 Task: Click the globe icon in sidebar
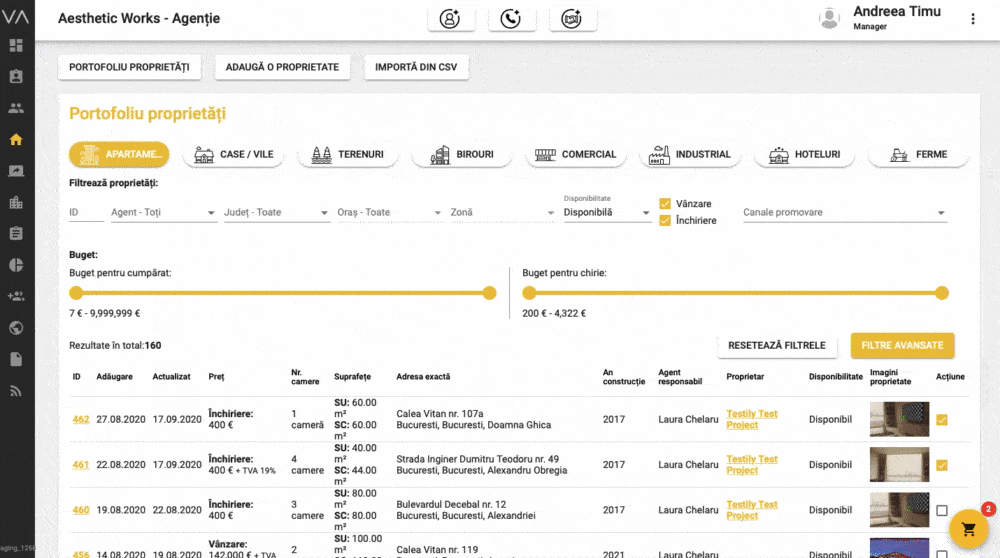click(16, 328)
